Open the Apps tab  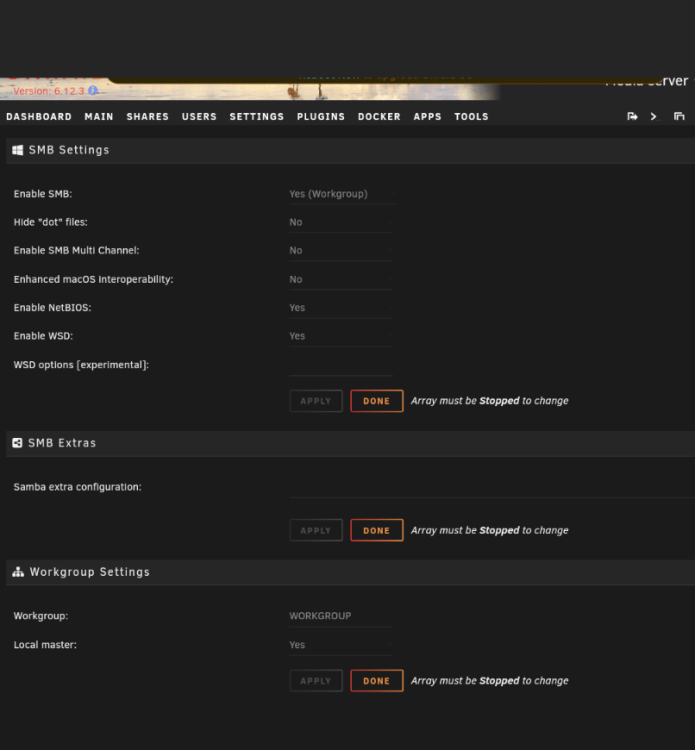click(x=428, y=117)
